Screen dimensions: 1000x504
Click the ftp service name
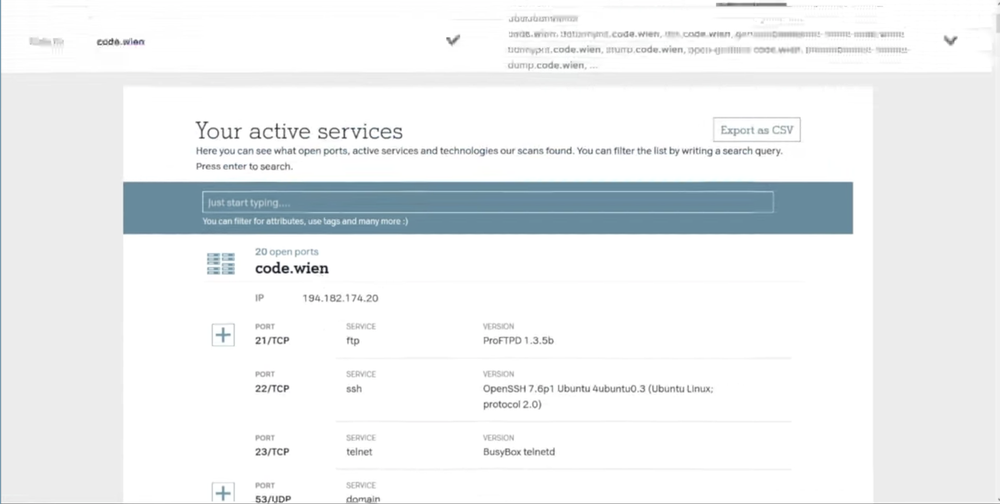point(353,341)
